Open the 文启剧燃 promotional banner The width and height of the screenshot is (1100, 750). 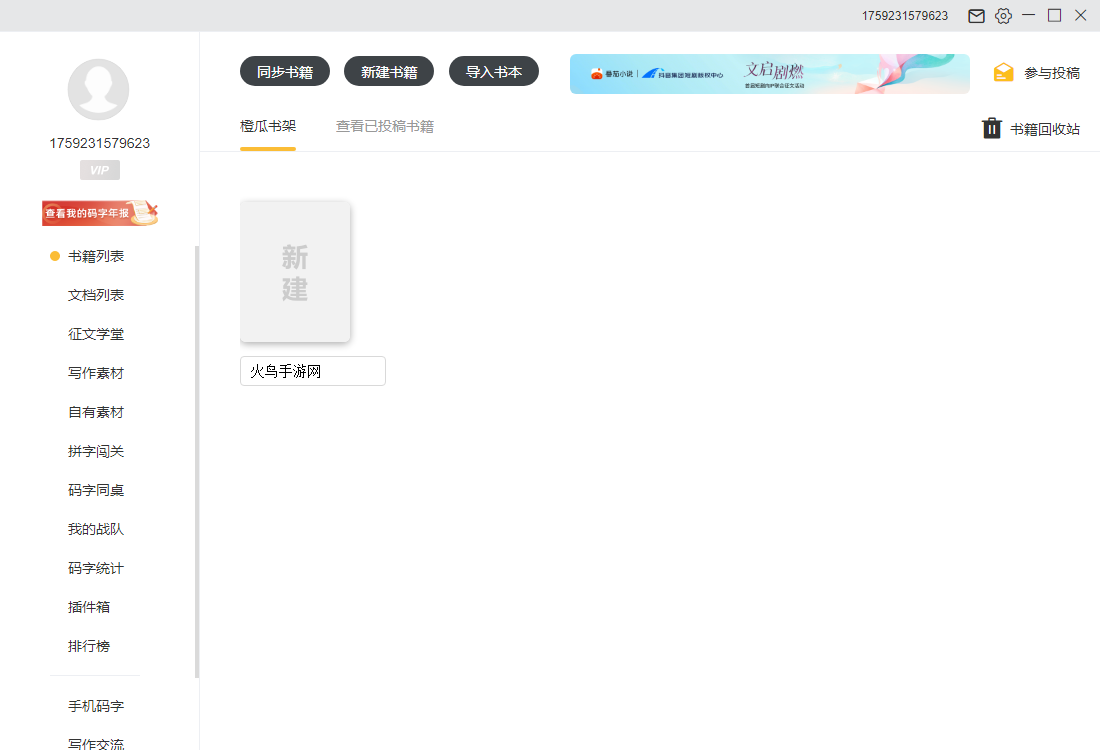(770, 74)
